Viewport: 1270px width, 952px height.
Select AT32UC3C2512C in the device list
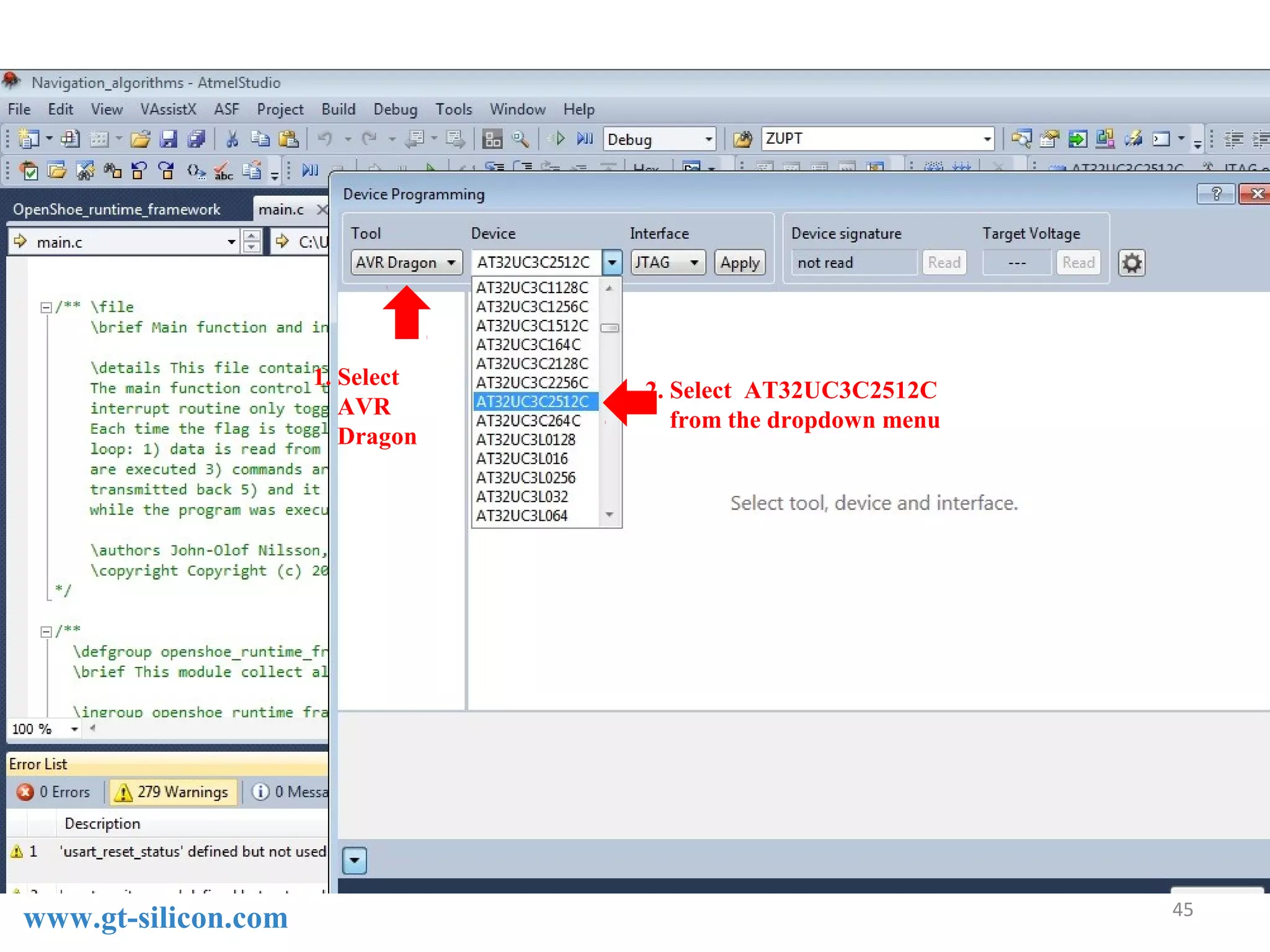[x=536, y=402]
